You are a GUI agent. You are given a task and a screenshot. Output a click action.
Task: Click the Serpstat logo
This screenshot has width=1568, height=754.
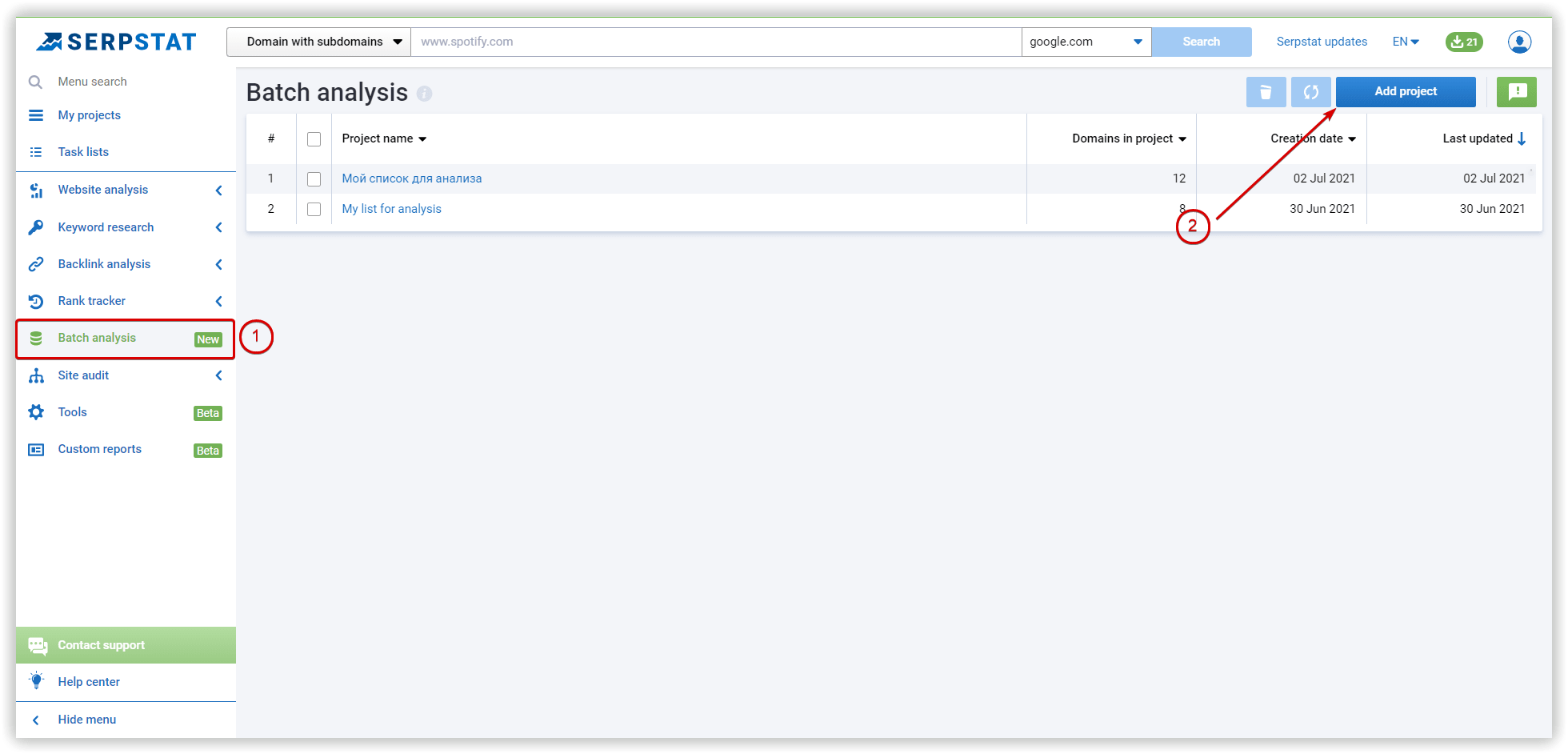(116, 42)
